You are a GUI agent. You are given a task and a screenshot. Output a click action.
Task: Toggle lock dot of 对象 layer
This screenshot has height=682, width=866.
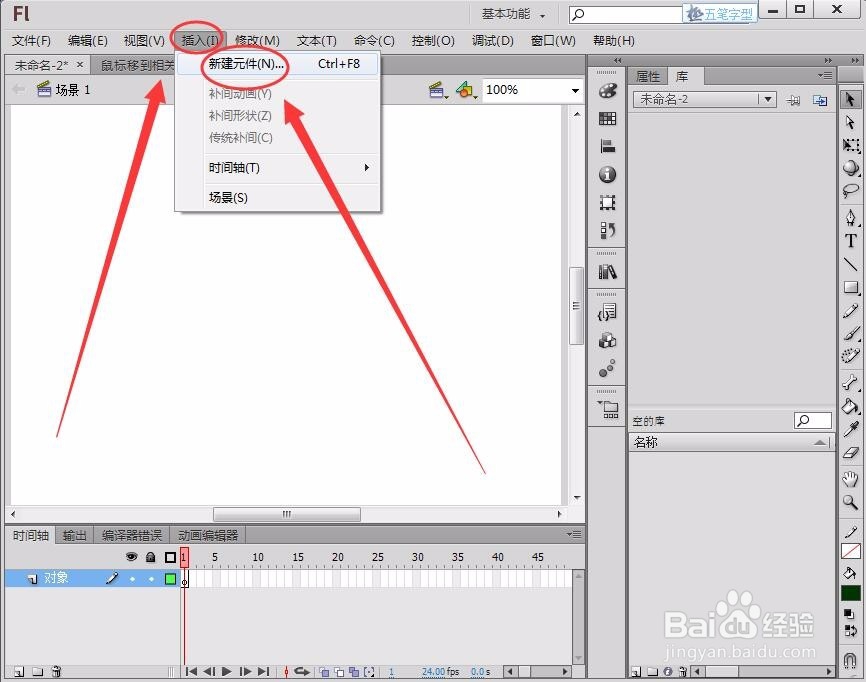[x=151, y=579]
